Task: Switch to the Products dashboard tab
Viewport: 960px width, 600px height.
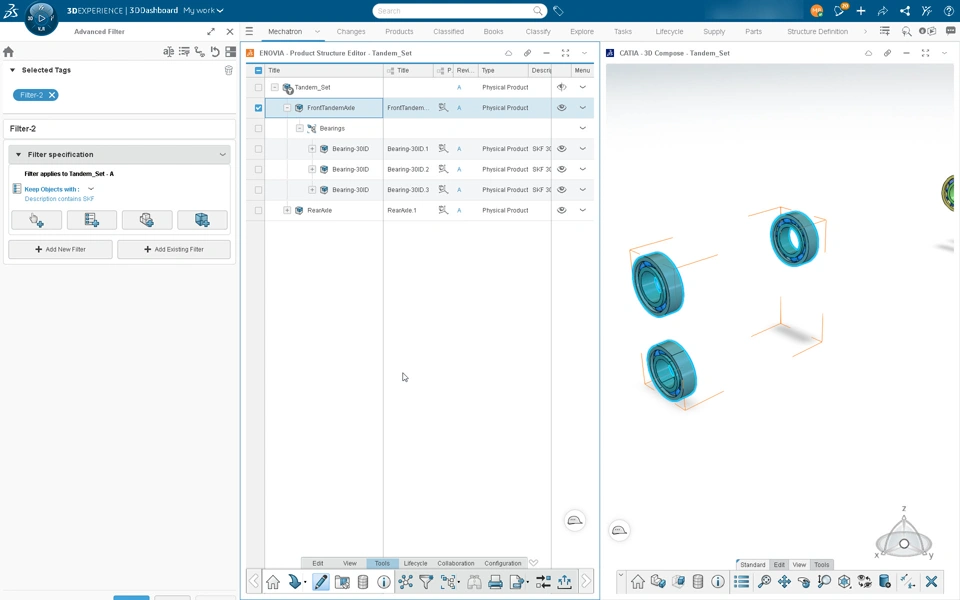Action: tap(399, 31)
